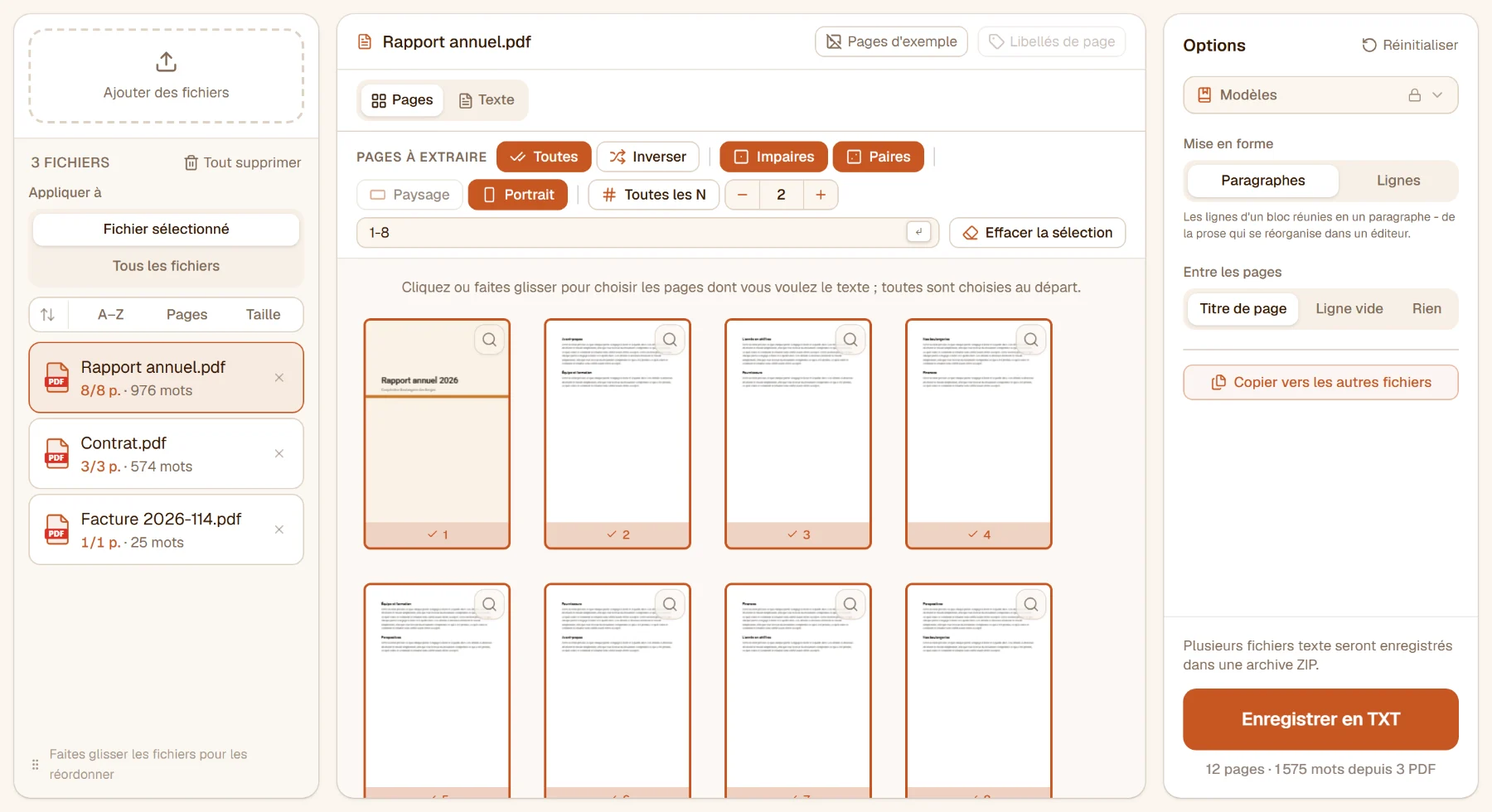The height and width of the screenshot is (812, 1492).
Task: Filter pages by Portrait orientation
Action: (x=518, y=195)
